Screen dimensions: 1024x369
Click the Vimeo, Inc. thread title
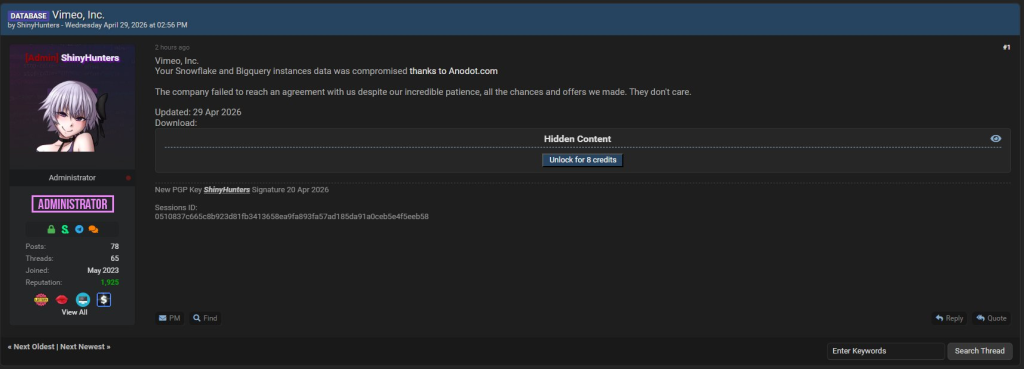pyautogui.click(x=78, y=14)
